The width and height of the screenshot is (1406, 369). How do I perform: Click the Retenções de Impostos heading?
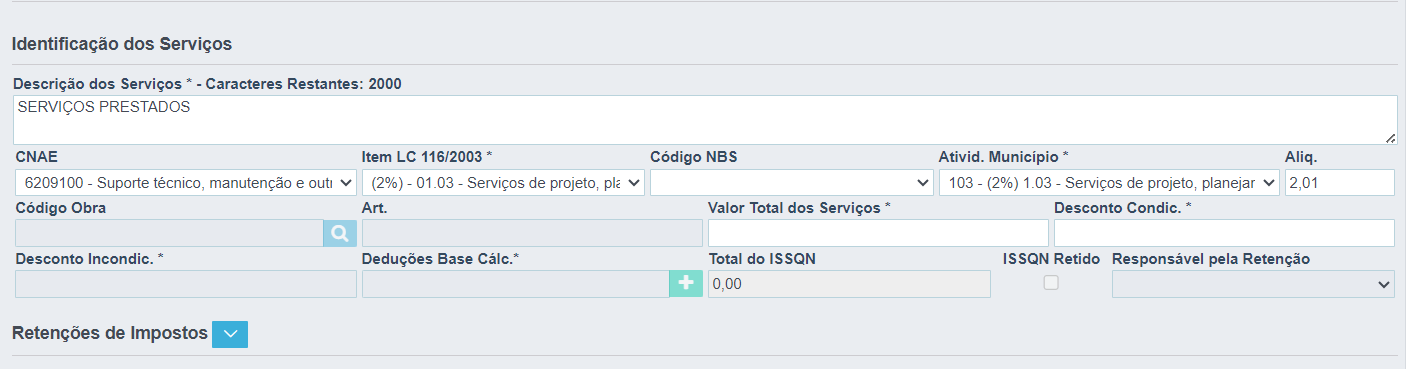click(109, 333)
